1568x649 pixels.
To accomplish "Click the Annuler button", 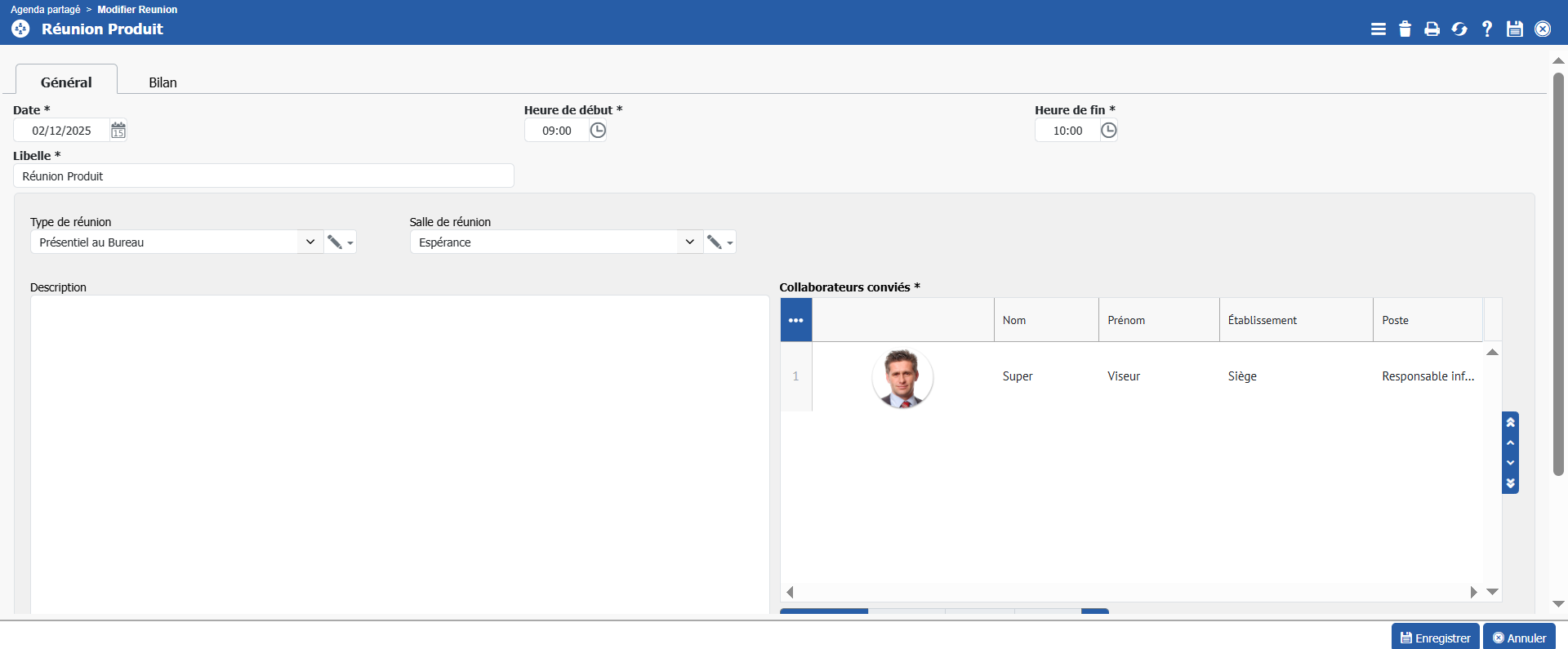I will [x=1519, y=638].
